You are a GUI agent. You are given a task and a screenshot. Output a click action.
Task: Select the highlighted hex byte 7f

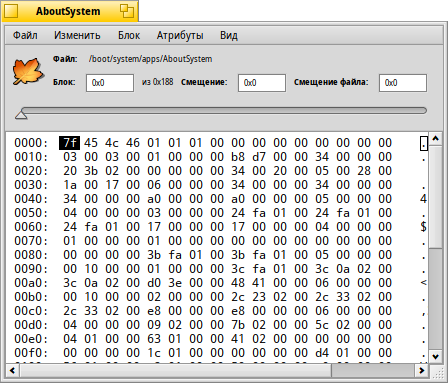coord(69,143)
